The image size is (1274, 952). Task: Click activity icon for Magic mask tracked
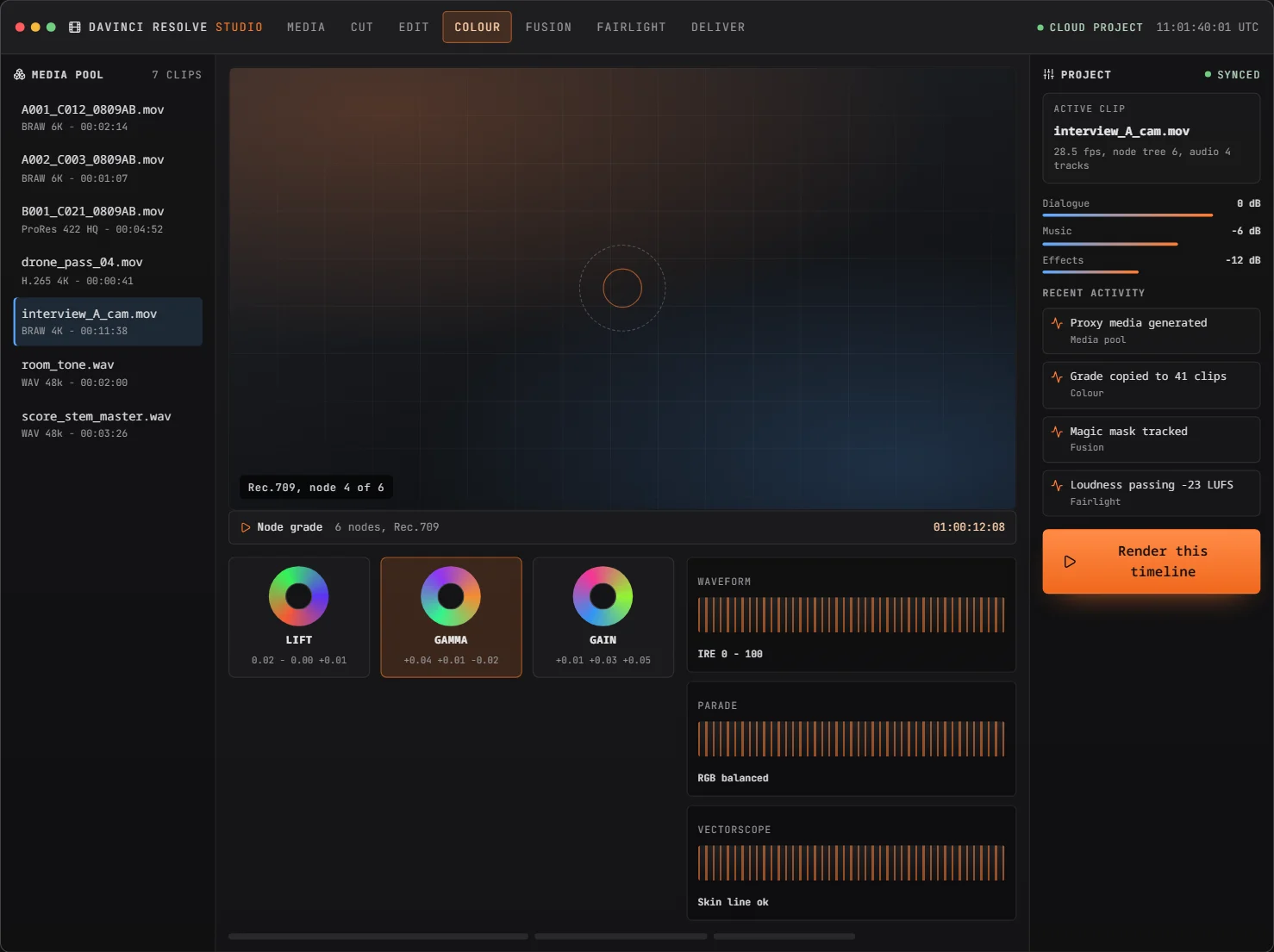pyautogui.click(x=1057, y=432)
